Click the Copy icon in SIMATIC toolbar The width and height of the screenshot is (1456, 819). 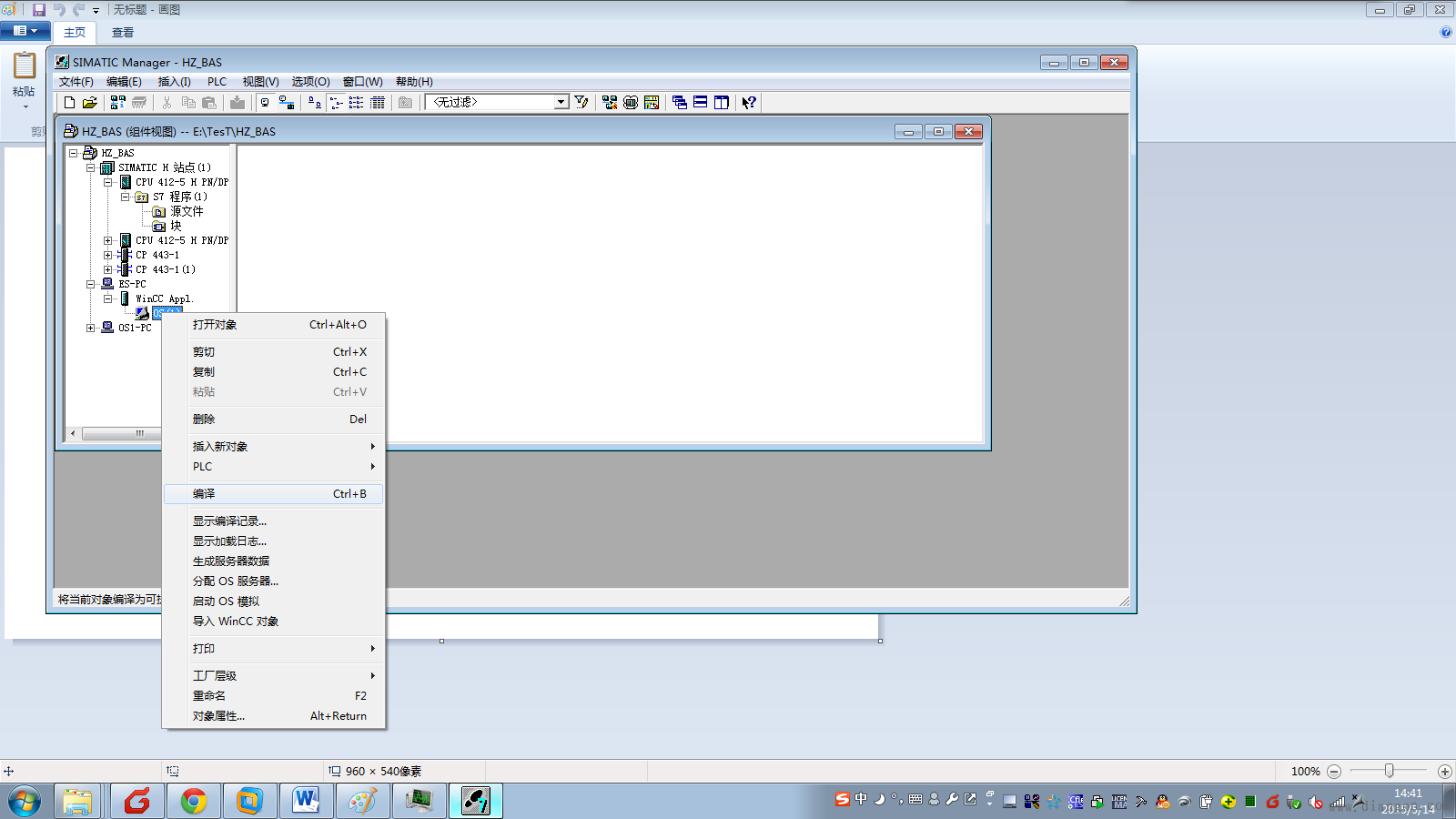188,103
